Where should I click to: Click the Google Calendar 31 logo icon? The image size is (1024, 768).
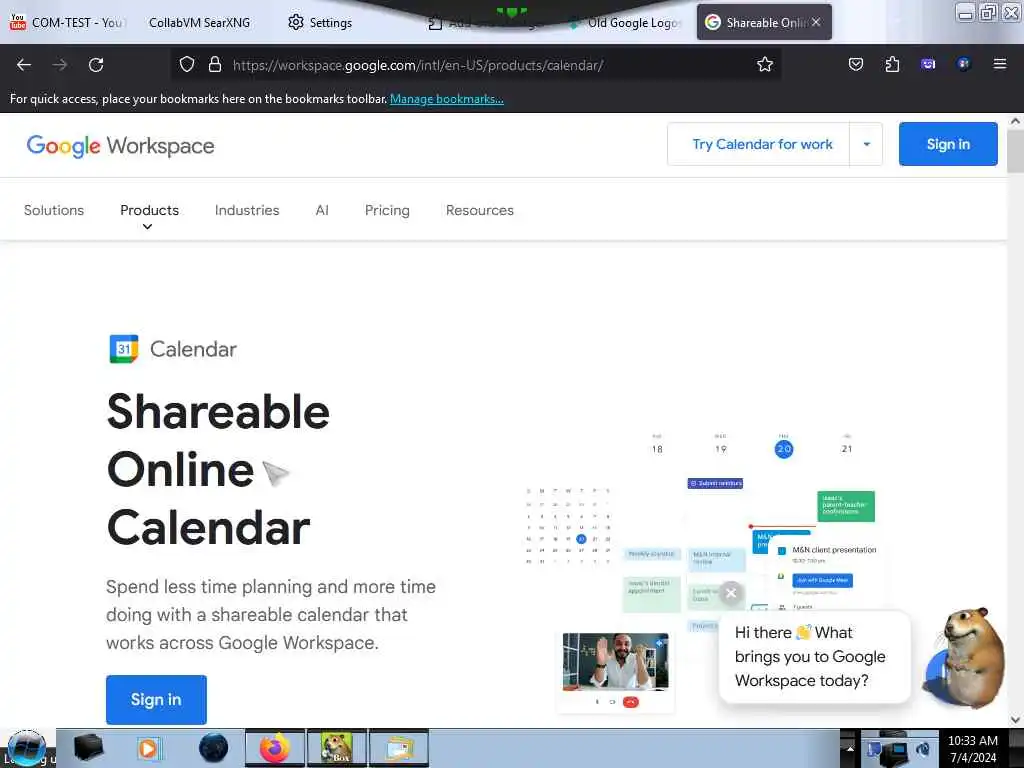[123, 349]
